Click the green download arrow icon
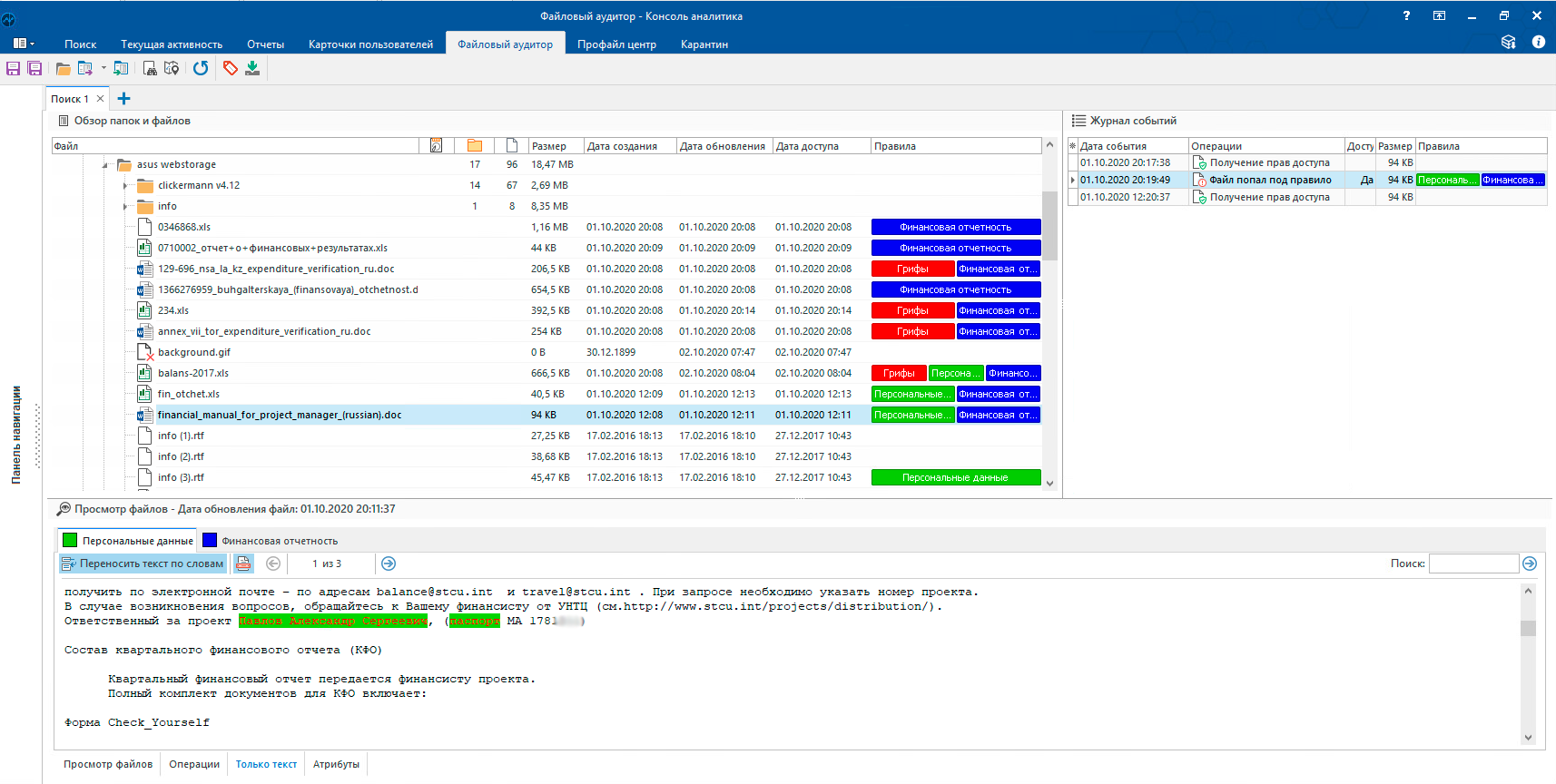This screenshot has width=1556, height=784. [x=252, y=68]
